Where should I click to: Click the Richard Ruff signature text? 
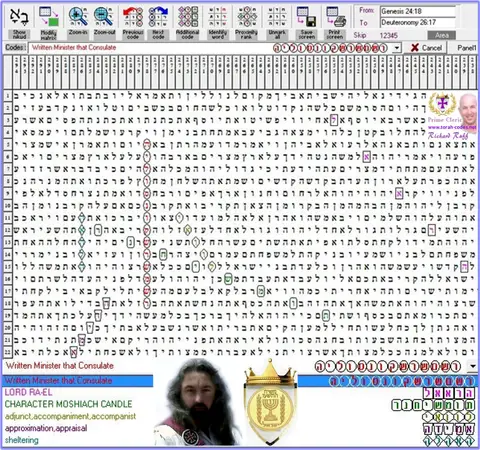[x=448, y=135]
